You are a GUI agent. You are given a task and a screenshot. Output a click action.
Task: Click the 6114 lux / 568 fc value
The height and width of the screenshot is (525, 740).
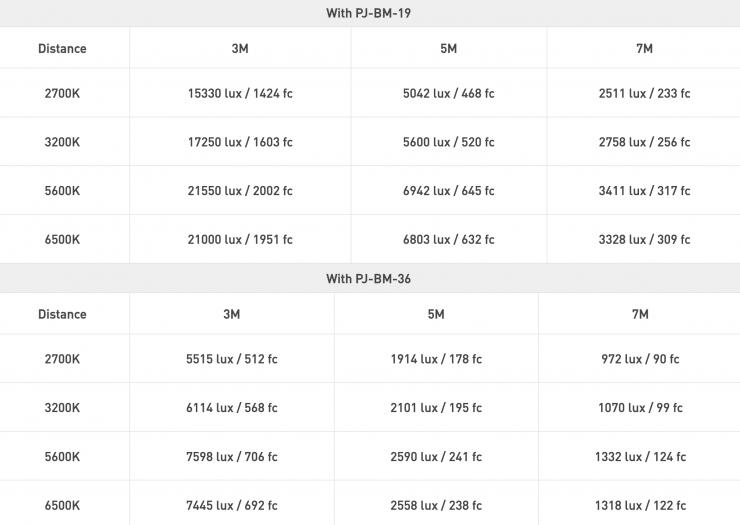click(x=231, y=408)
